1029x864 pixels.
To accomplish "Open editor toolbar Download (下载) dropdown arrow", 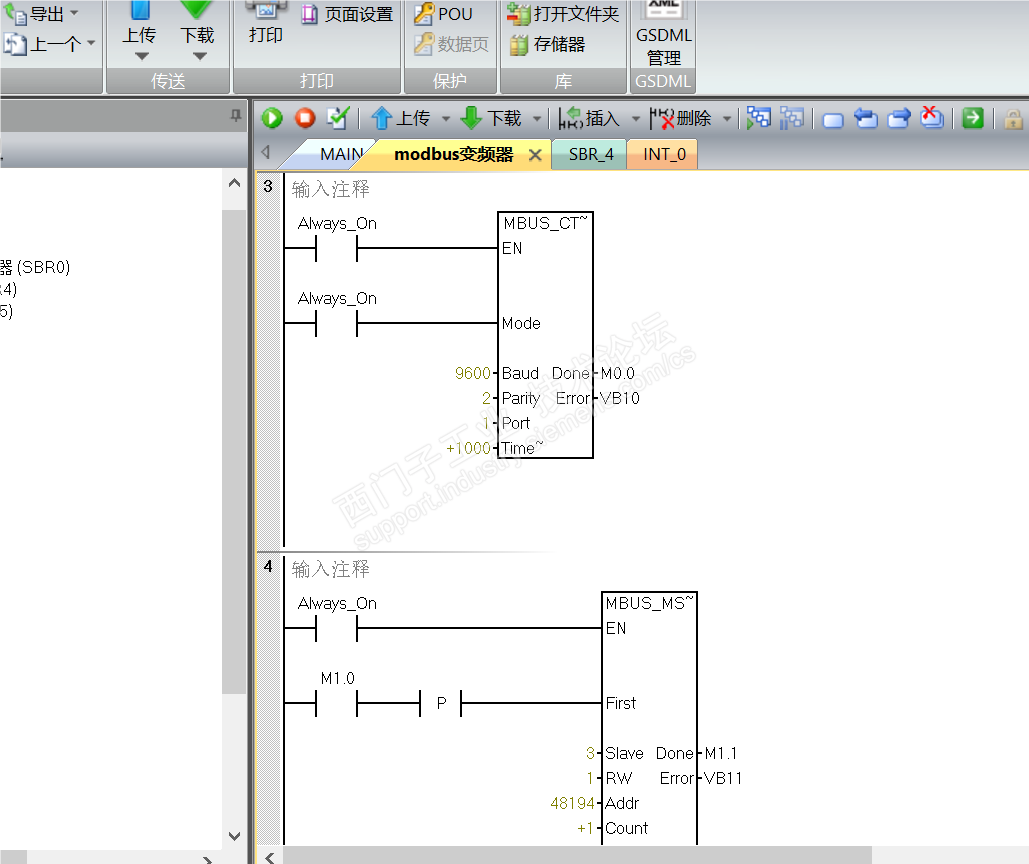I will tap(537, 119).
